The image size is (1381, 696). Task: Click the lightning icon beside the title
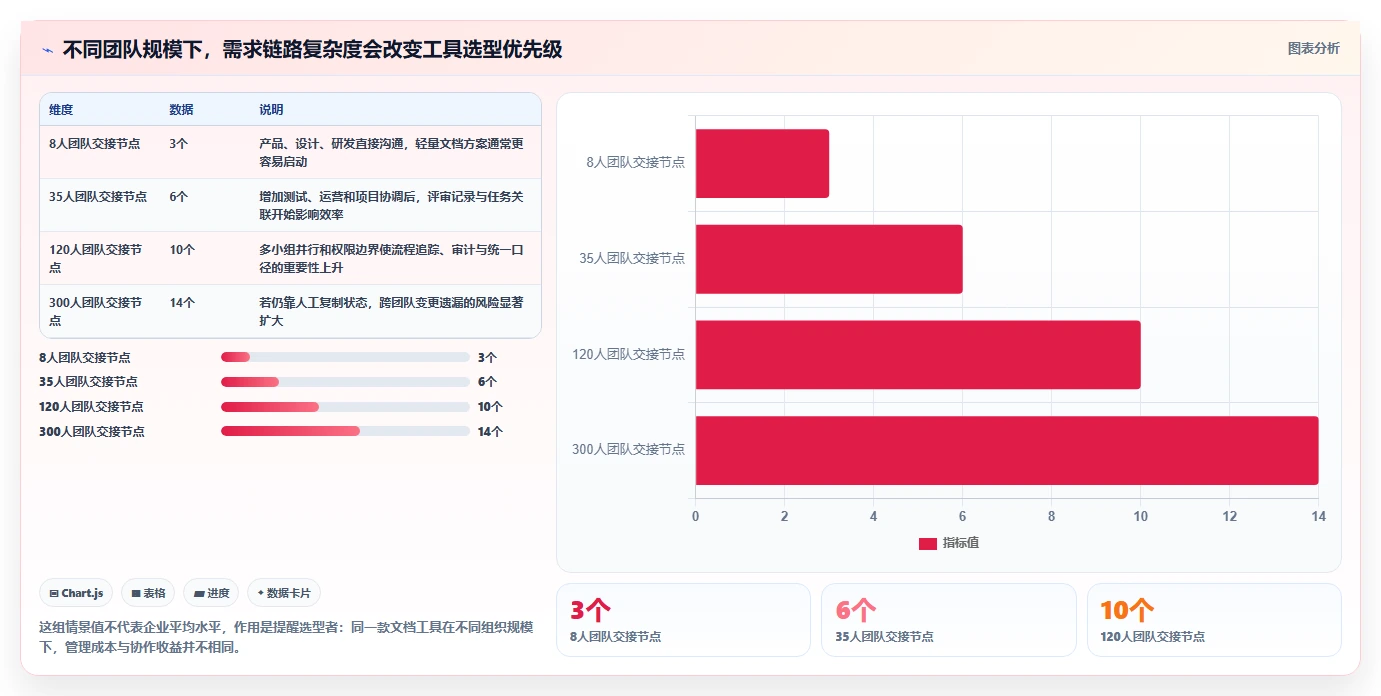click(x=47, y=50)
